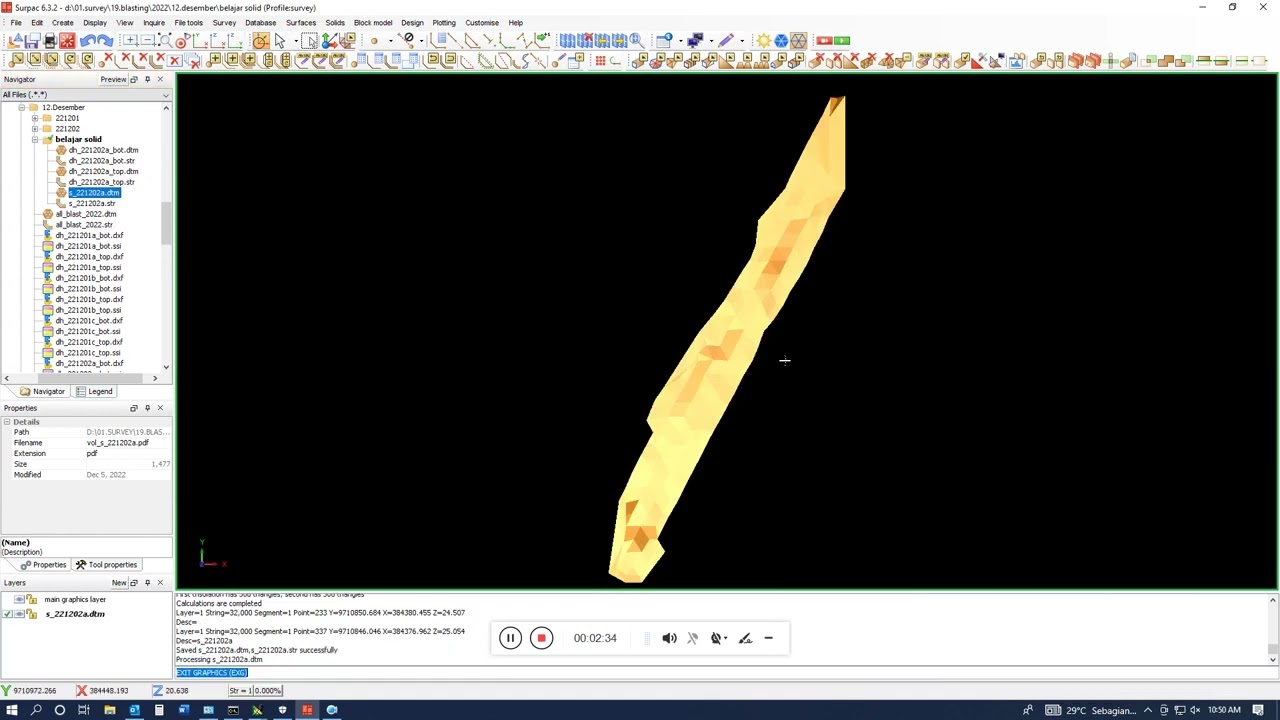The width and height of the screenshot is (1280, 720).
Task: Click the no-snap prohibited circle icon
Action: [x=408, y=39]
